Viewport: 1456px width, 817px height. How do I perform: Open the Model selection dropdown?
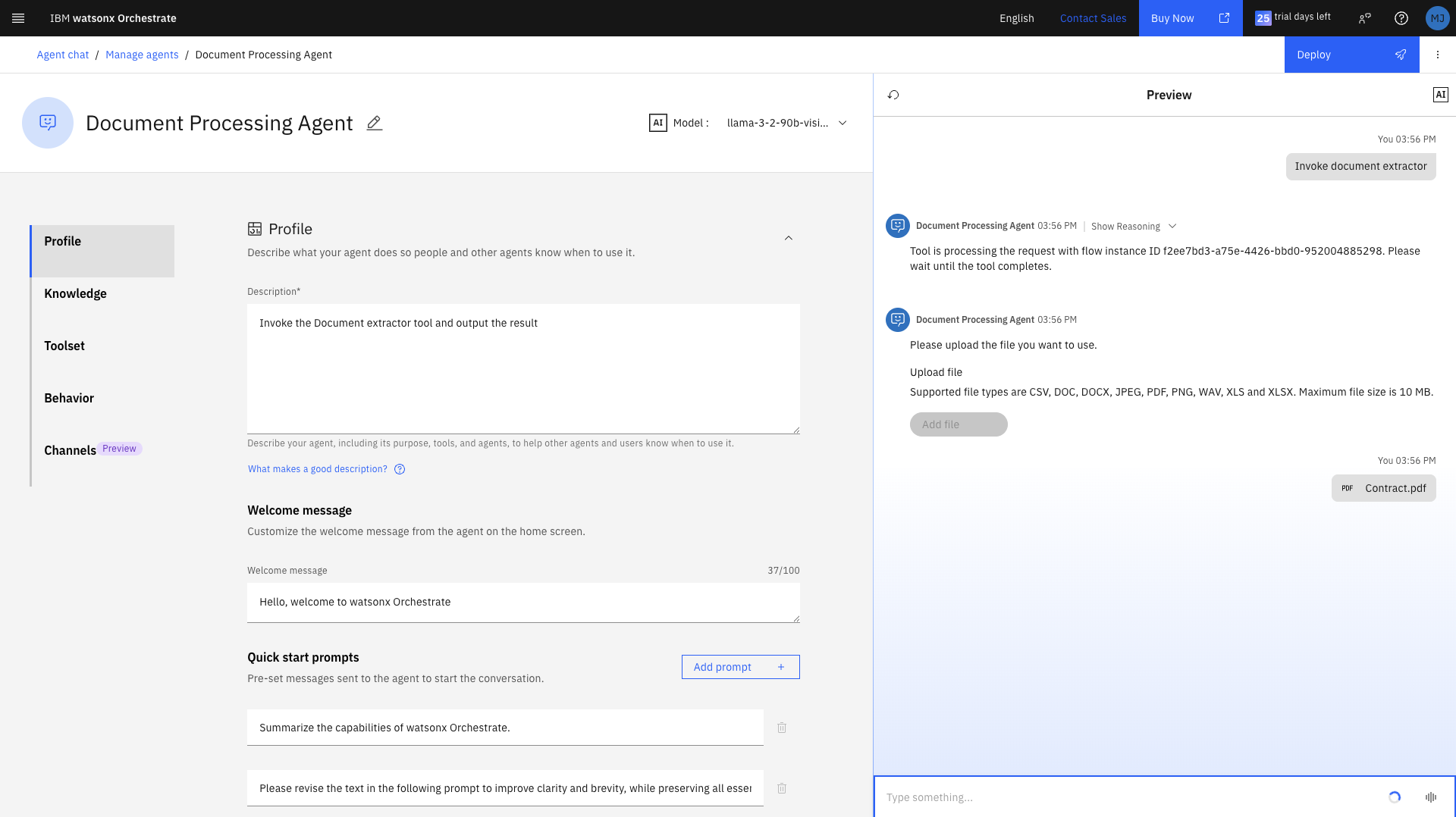tap(786, 123)
